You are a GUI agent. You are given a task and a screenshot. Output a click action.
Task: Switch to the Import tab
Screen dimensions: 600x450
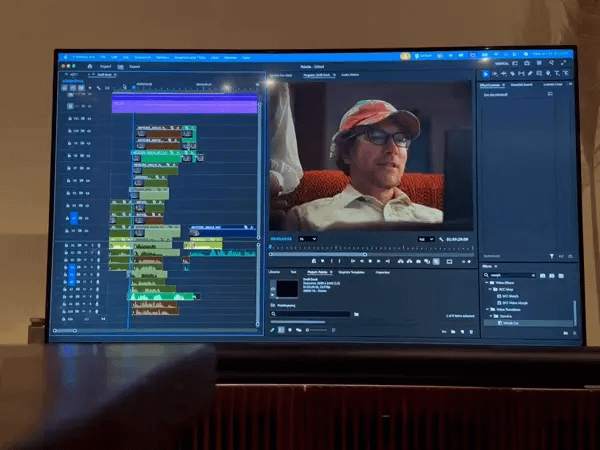(105, 66)
